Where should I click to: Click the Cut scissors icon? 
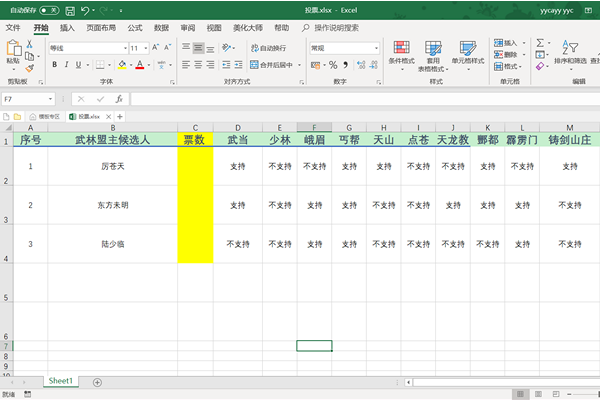30,45
